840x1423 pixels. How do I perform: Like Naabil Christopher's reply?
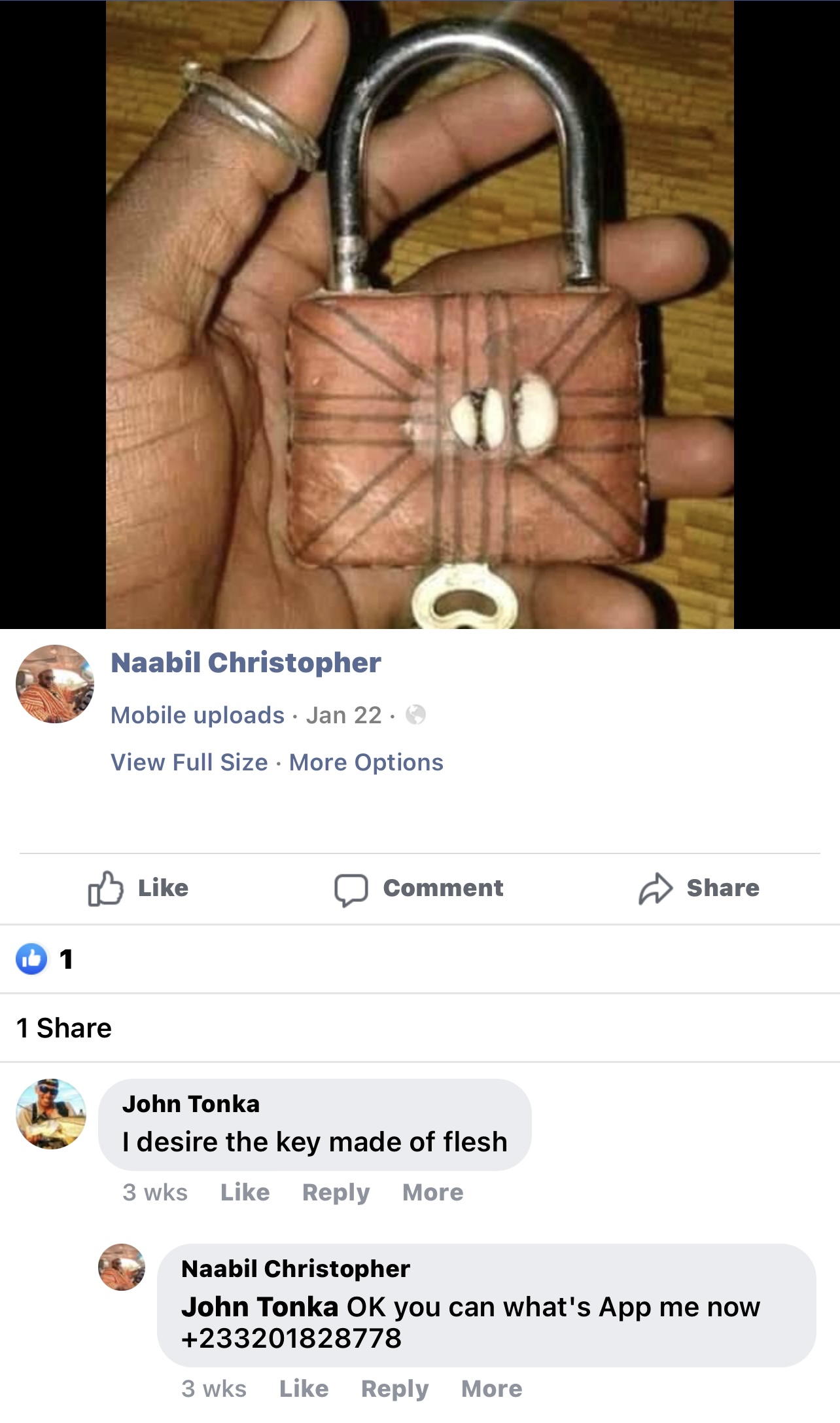(304, 1388)
